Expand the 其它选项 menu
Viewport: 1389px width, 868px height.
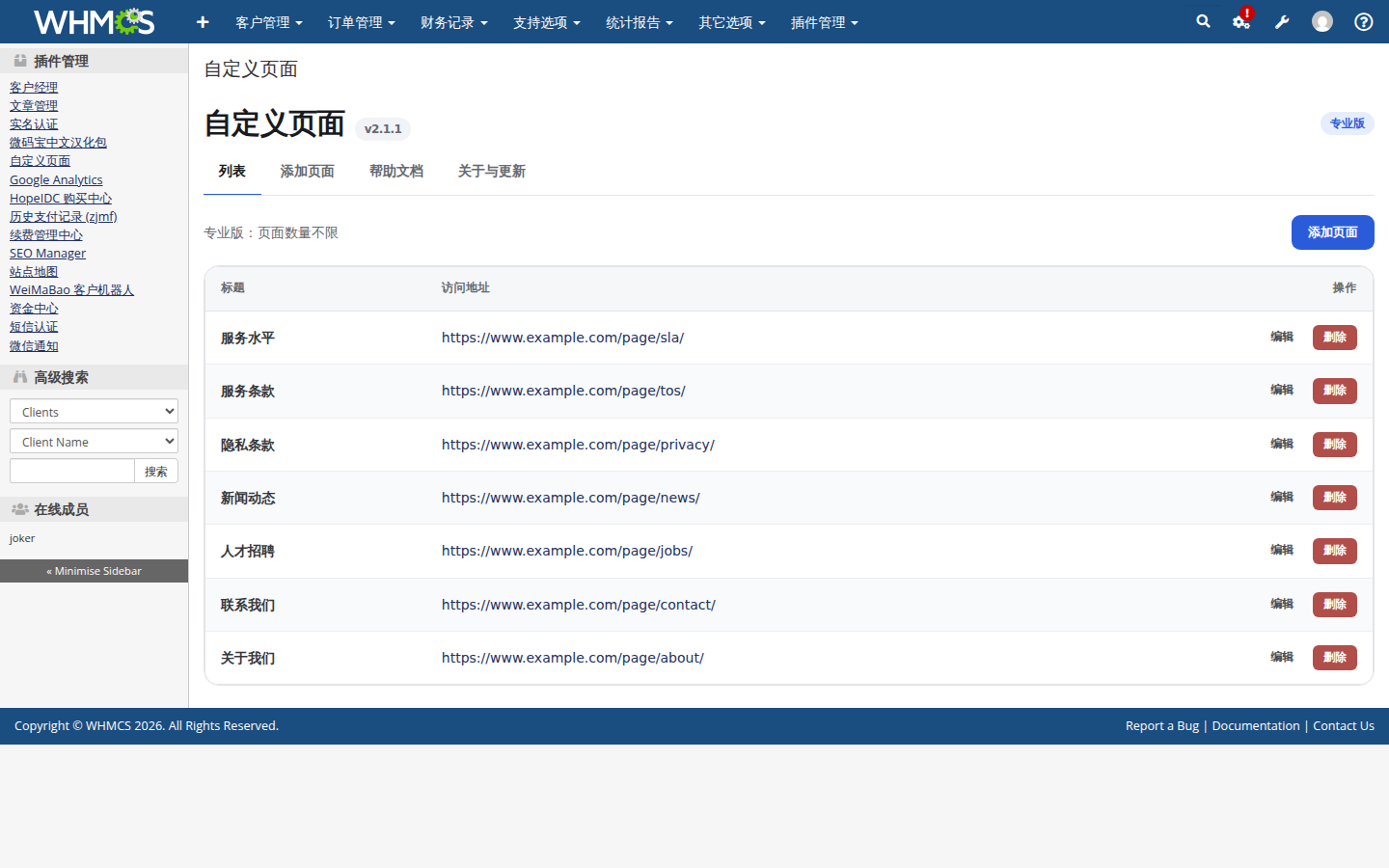pyautogui.click(x=732, y=22)
